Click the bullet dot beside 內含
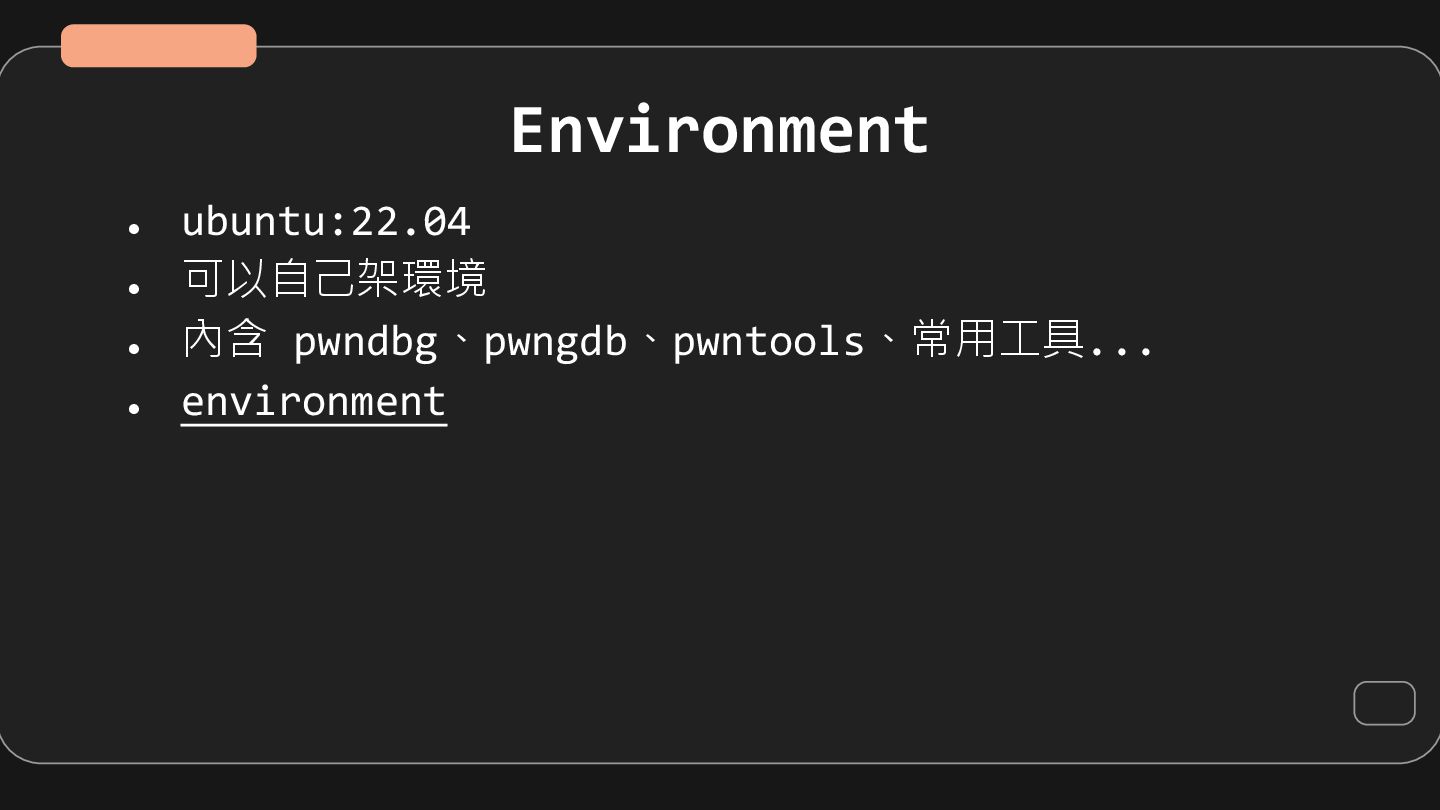Viewport: 1440px width, 810px height. tap(134, 348)
